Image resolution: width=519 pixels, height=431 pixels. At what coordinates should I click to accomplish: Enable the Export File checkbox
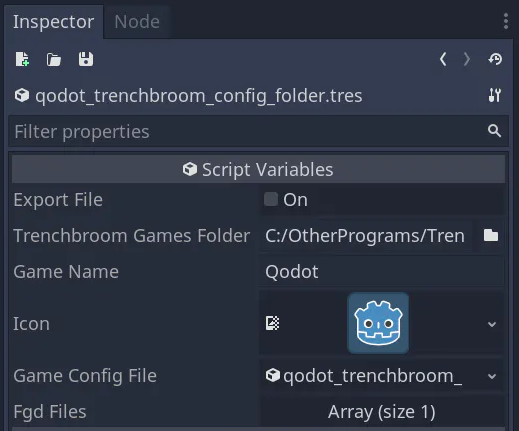click(271, 199)
